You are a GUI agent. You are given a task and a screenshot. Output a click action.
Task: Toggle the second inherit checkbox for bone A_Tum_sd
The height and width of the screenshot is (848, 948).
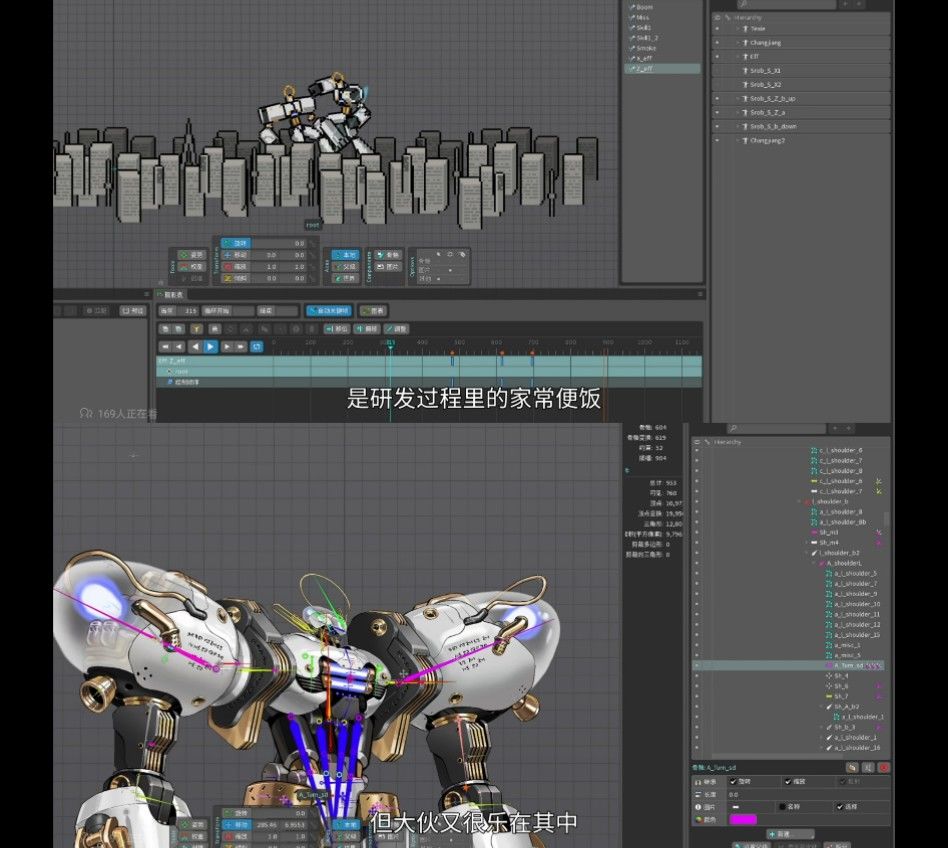click(788, 782)
